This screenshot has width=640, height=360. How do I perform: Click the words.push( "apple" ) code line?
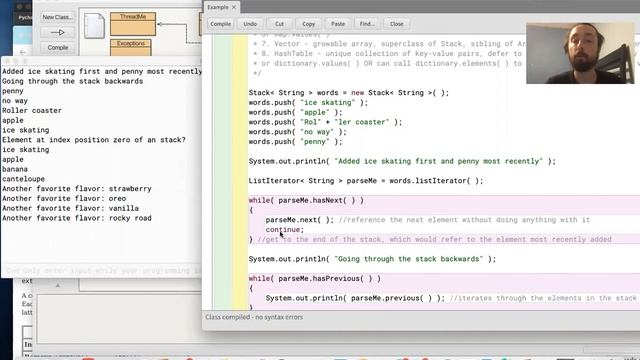pos(296,113)
